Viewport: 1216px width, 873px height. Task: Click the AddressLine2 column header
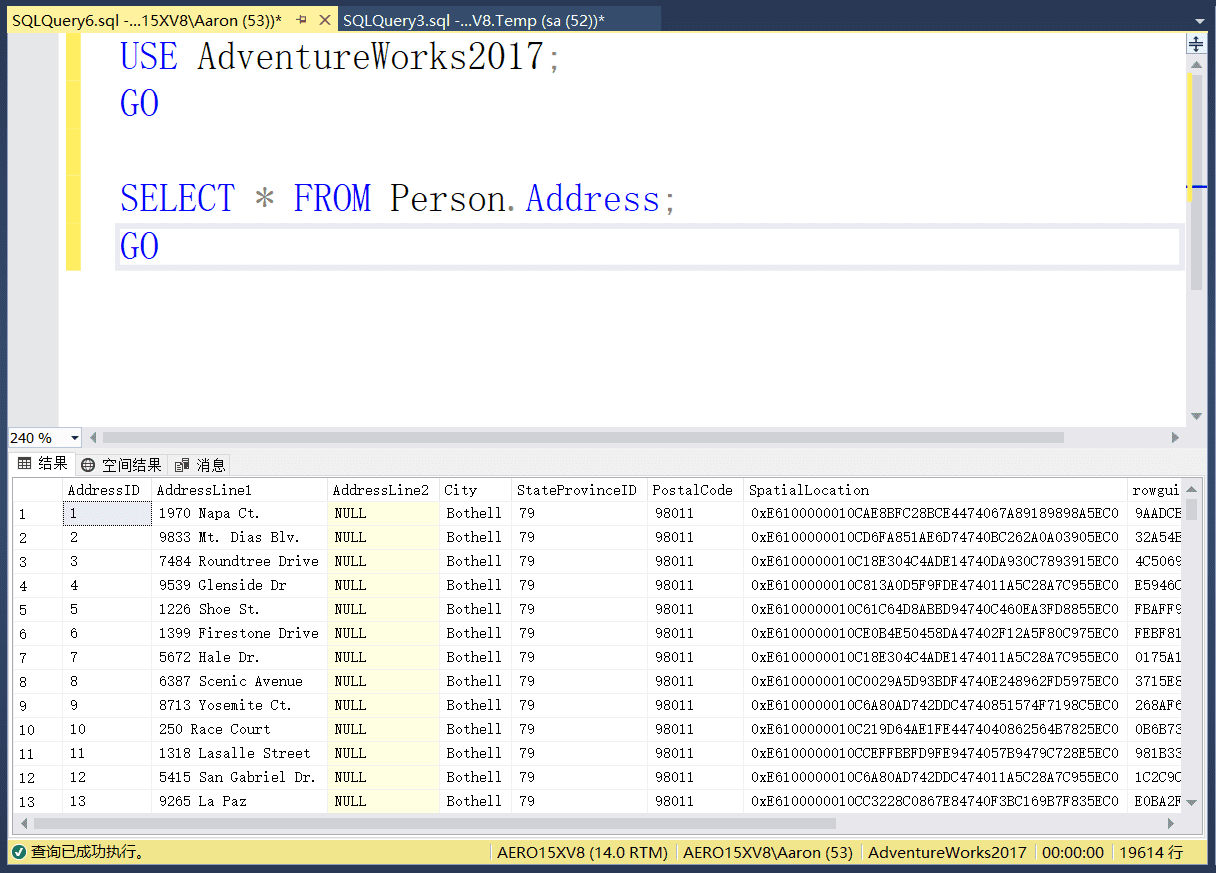pos(383,490)
